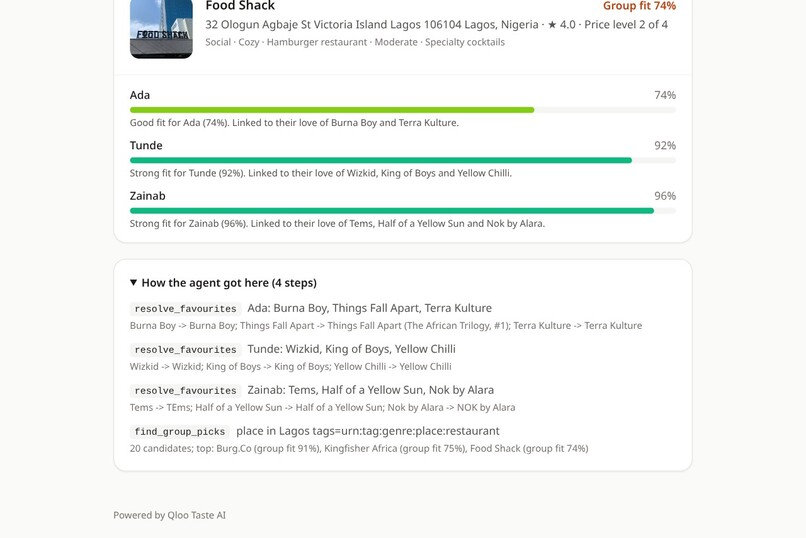
Task: Click Tunde's 92% fit progress bar
Action: click(x=402, y=160)
